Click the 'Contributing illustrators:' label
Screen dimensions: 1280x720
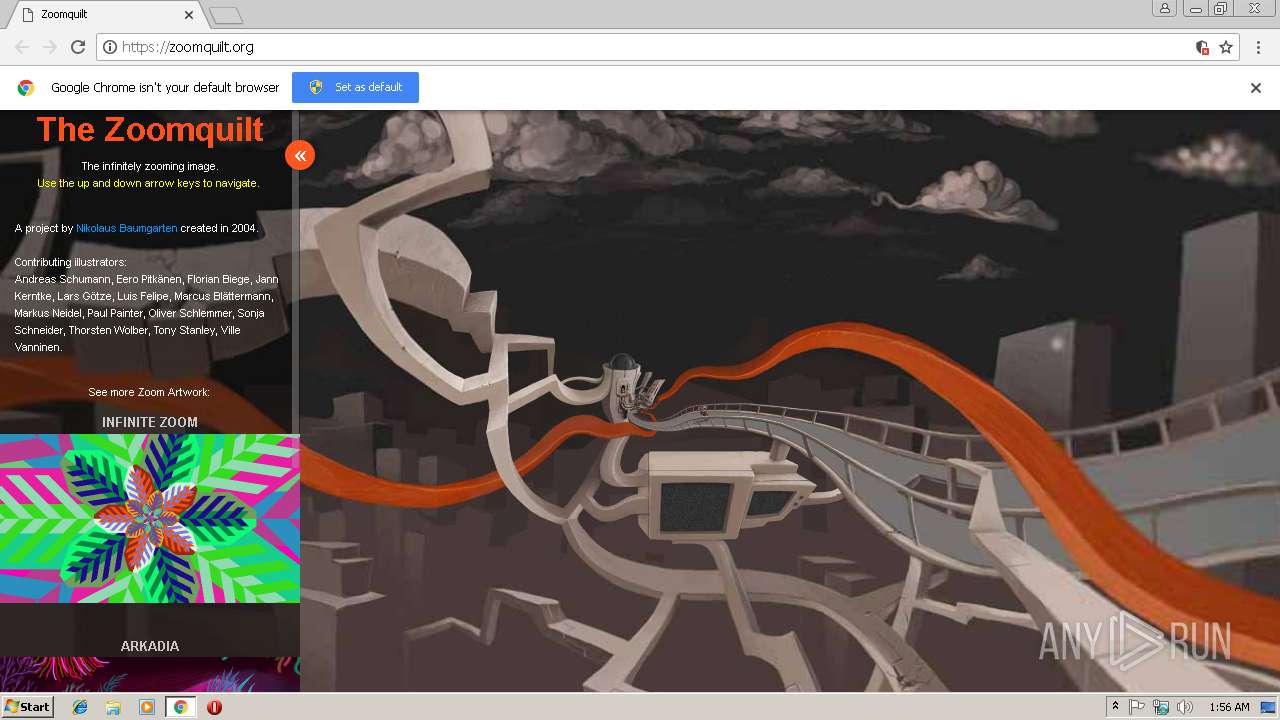pos(70,262)
